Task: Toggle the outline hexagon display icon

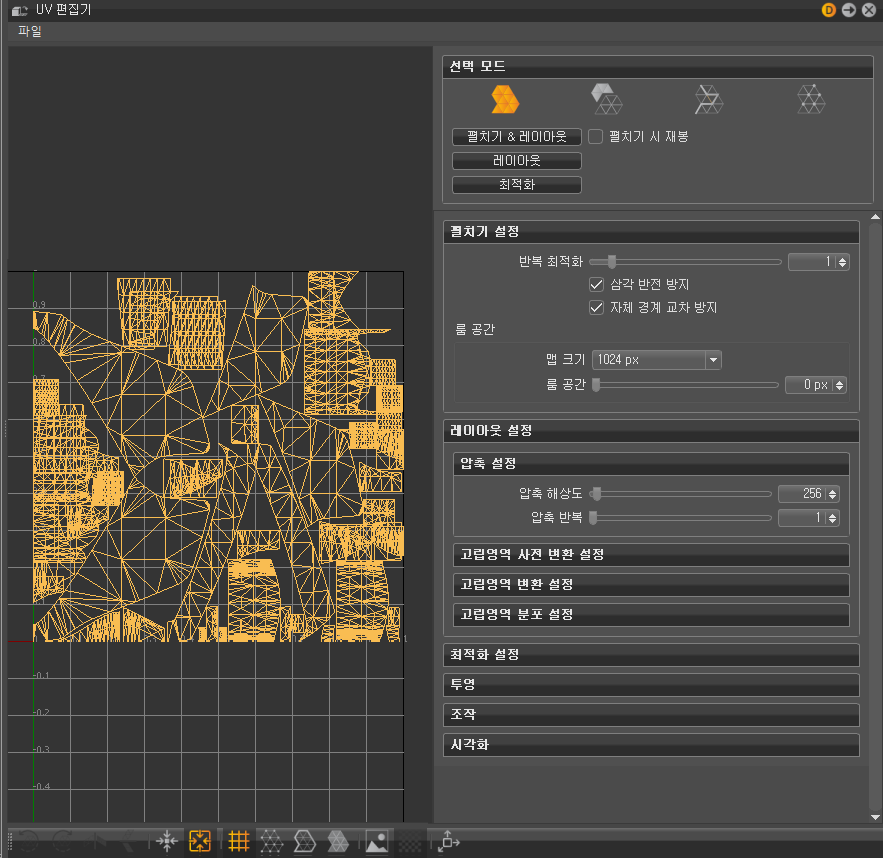Action: (305, 842)
